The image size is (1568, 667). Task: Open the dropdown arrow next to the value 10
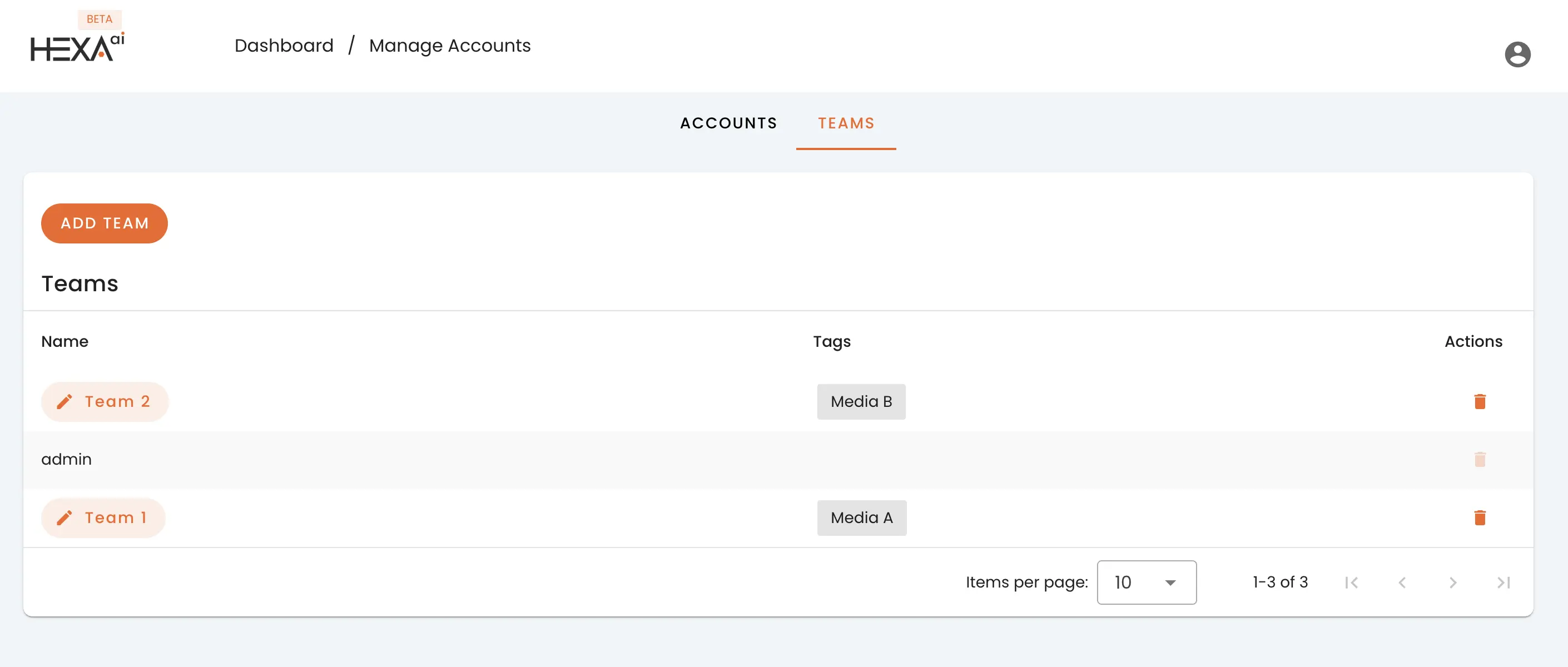pos(1170,583)
